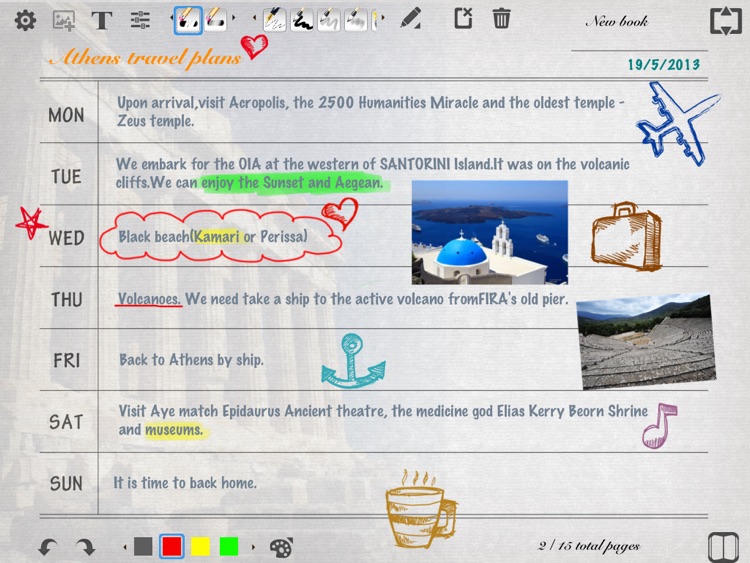750x563 pixels.
Task: Tap the WED row label
Action: click(66, 238)
